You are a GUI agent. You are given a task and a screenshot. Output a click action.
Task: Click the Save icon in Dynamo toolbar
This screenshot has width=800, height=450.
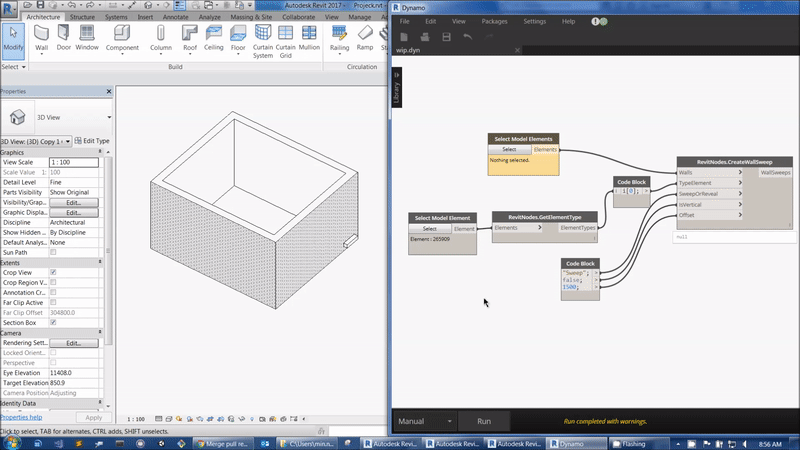[446, 37]
